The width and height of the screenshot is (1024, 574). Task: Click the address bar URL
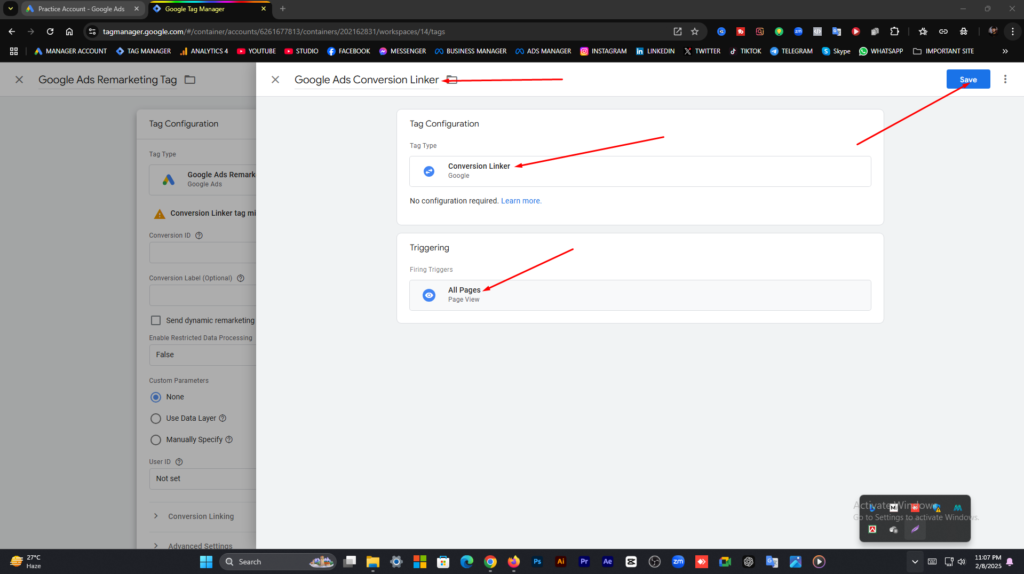point(274,31)
